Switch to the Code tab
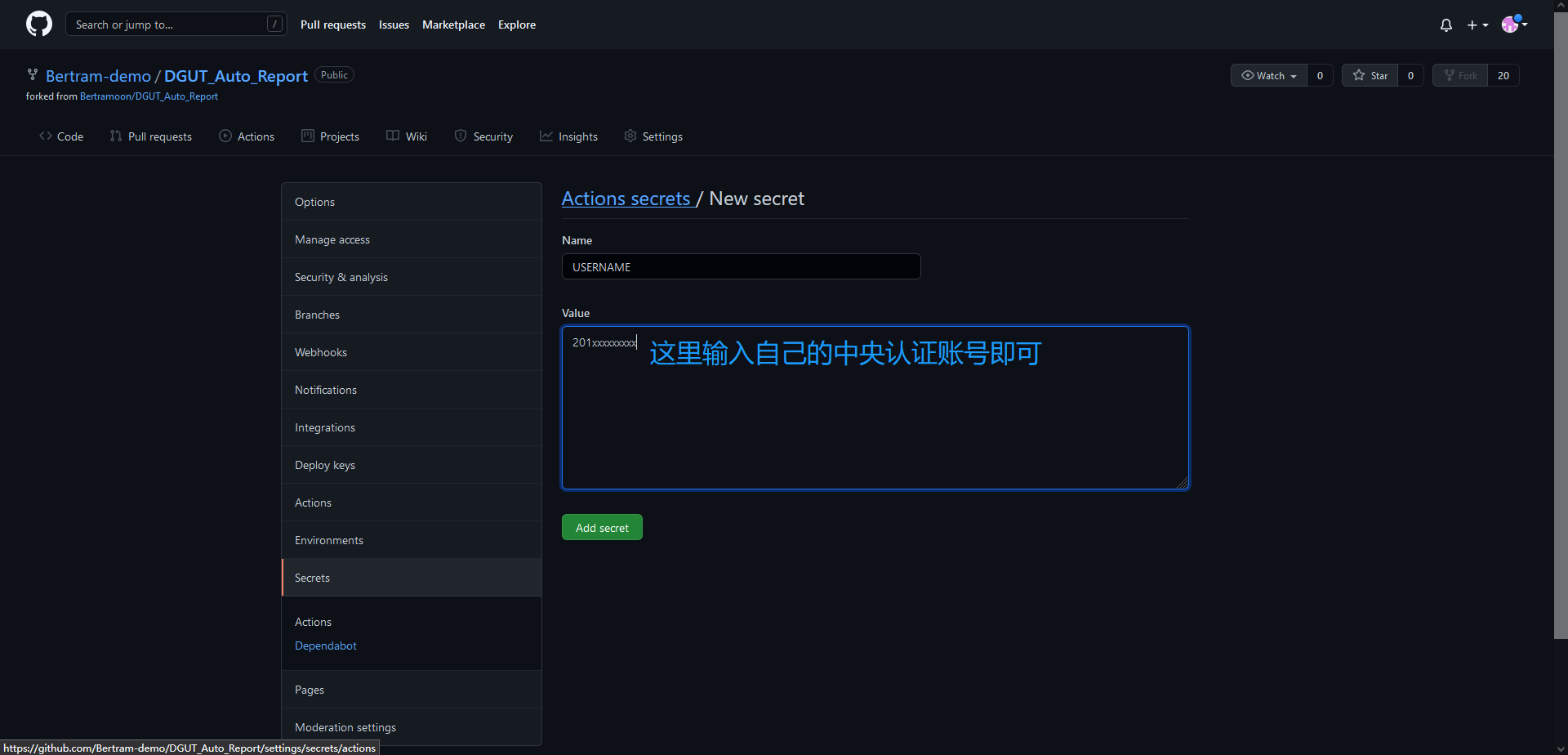1568x755 pixels. [x=61, y=136]
